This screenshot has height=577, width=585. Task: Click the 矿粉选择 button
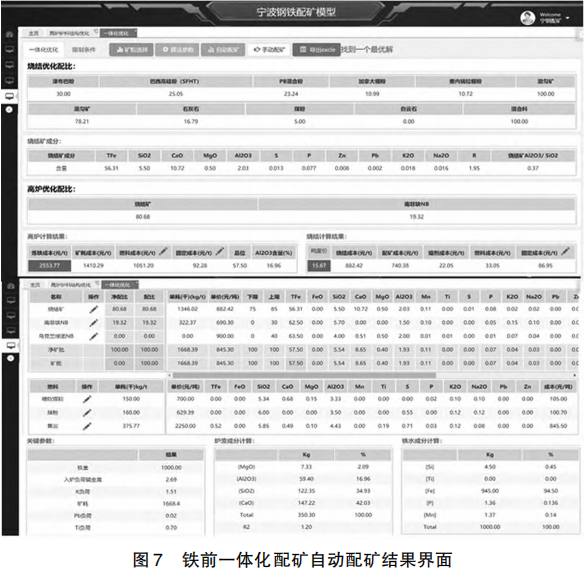131,50
